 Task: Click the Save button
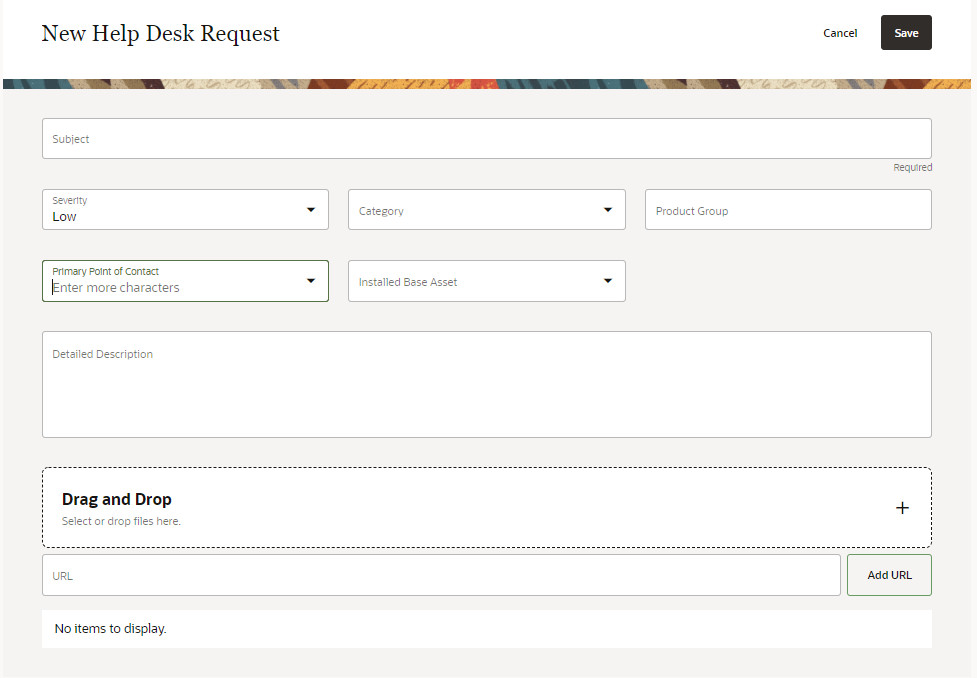[x=906, y=32]
